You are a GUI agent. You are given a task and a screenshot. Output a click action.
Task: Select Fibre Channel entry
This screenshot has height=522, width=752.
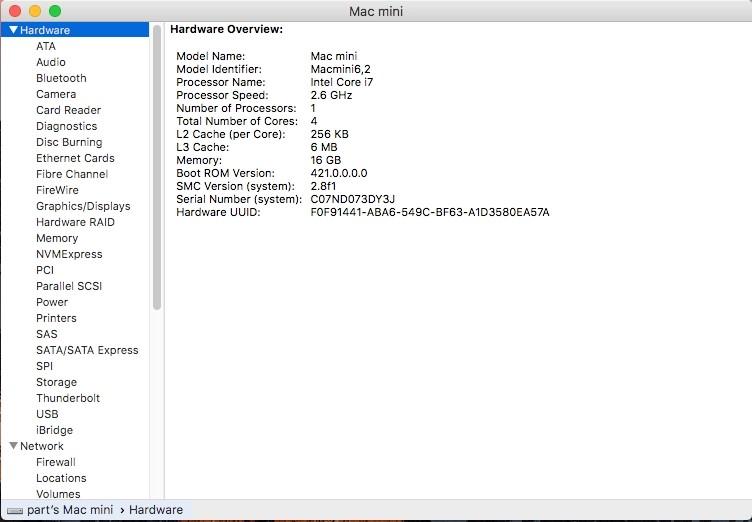[72, 174]
